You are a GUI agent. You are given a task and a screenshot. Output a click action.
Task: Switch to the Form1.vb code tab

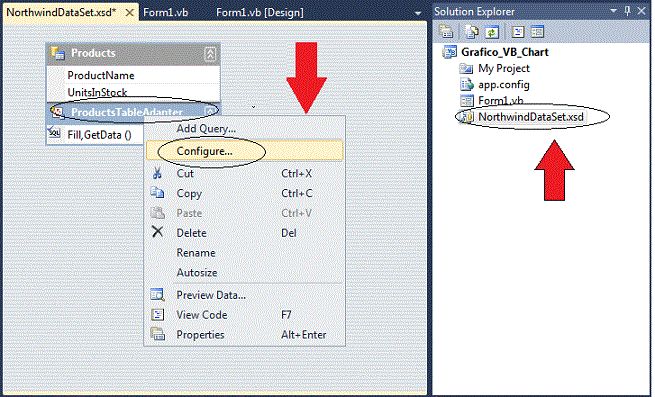165,13
